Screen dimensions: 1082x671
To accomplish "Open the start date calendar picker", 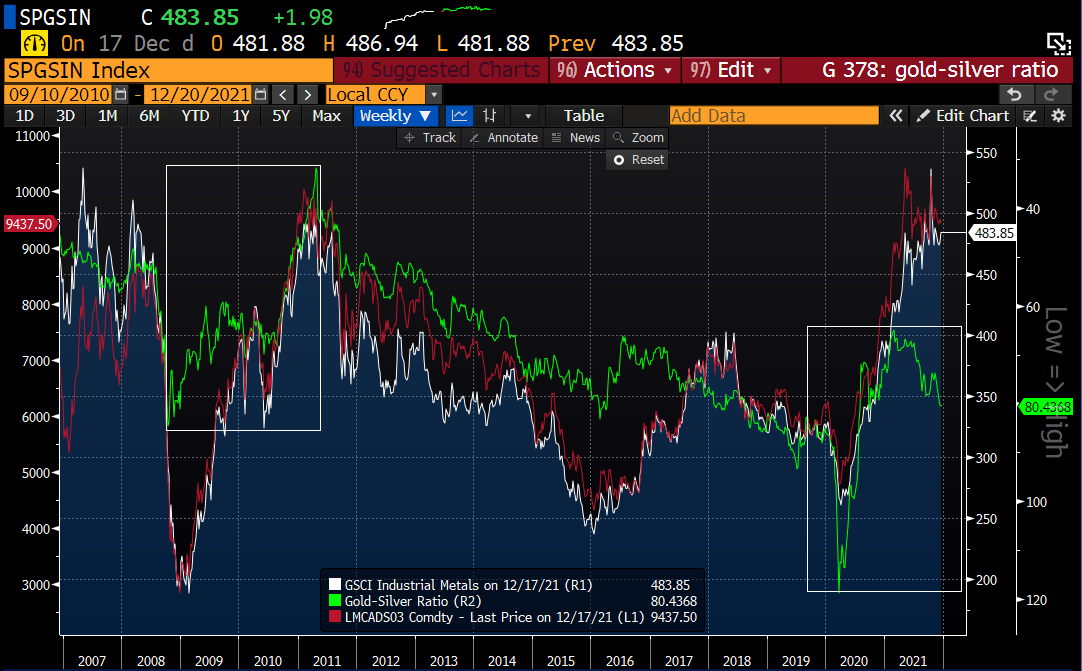I will pyautogui.click(x=120, y=94).
